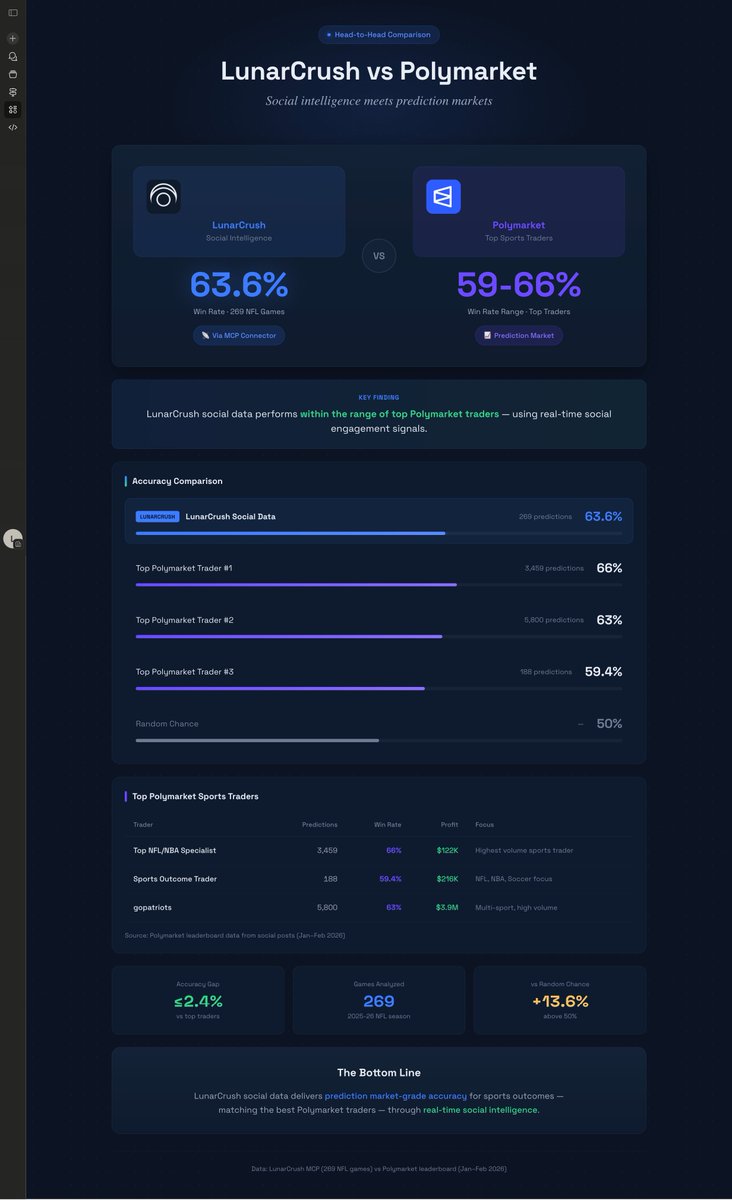Image resolution: width=732 pixels, height=1200 pixels.
Task: Click the LunarCrush circular logo icon
Action: [x=164, y=197]
